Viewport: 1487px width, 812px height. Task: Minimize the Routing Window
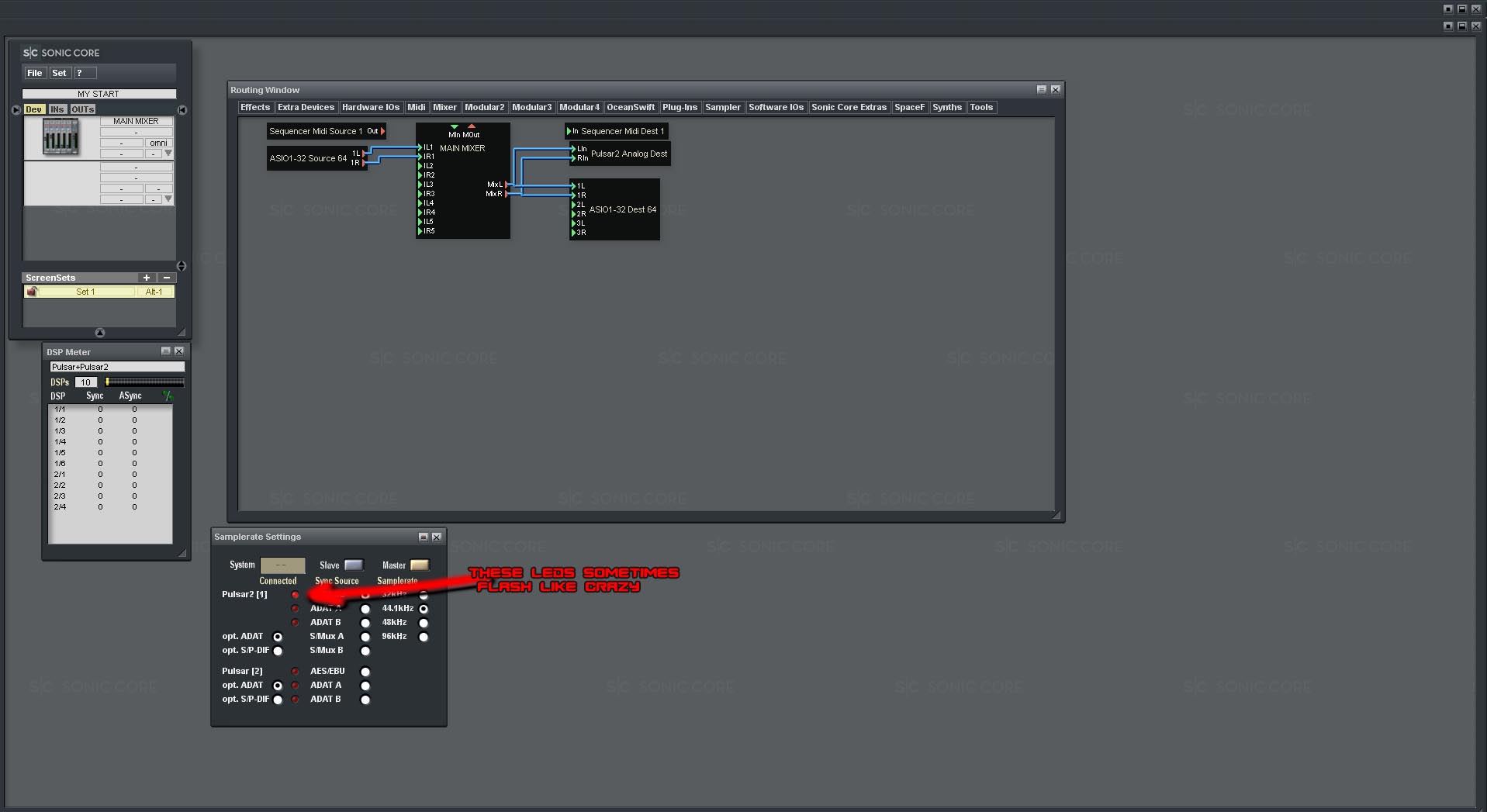[x=1042, y=90]
